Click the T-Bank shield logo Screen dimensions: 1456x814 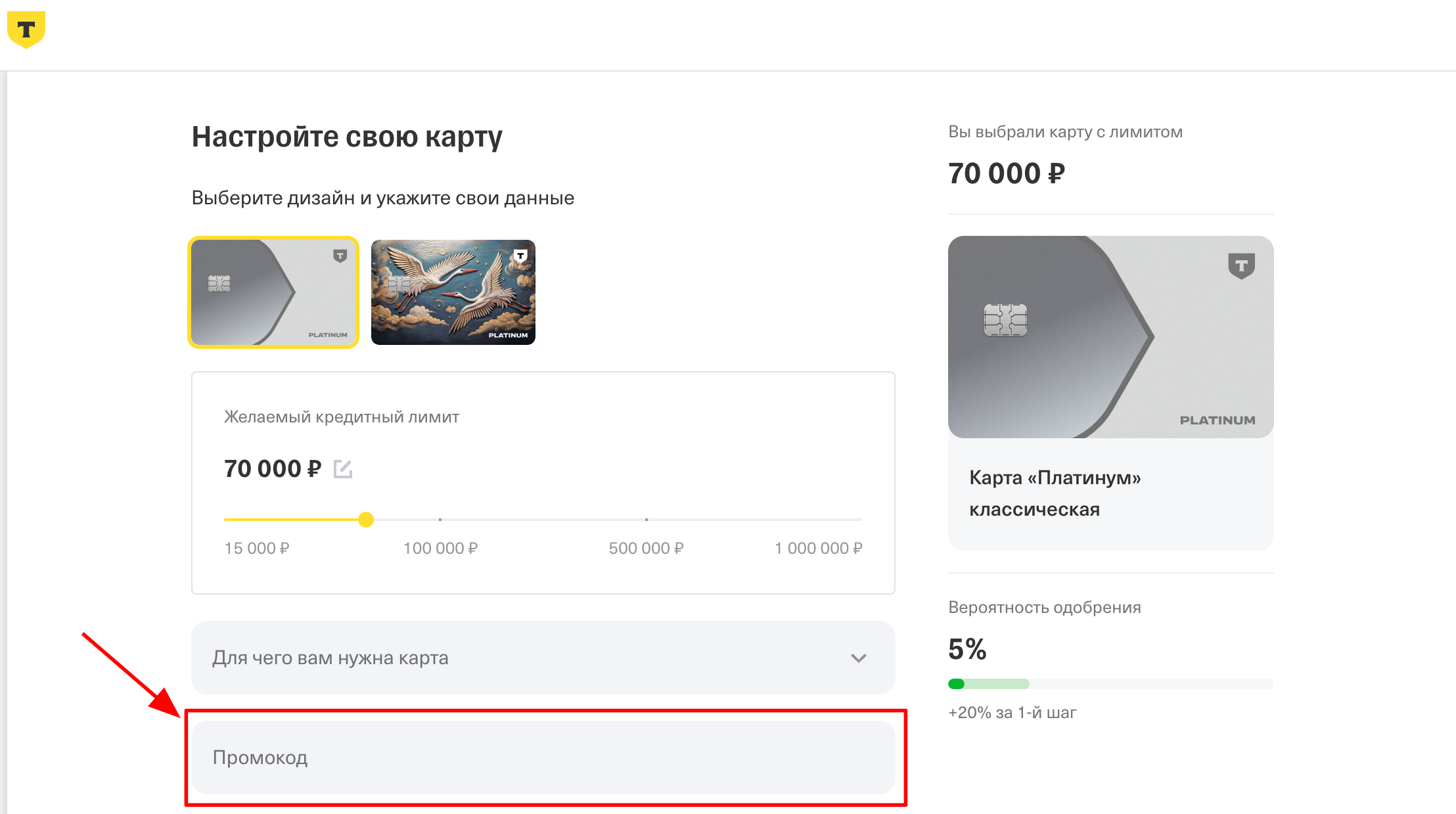25,28
